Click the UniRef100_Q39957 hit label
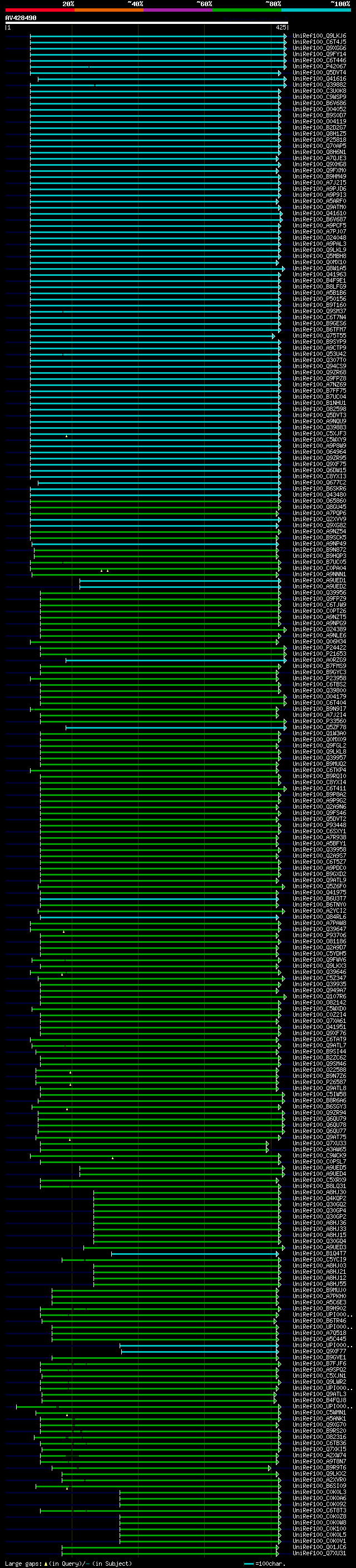 pyautogui.click(x=319, y=758)
